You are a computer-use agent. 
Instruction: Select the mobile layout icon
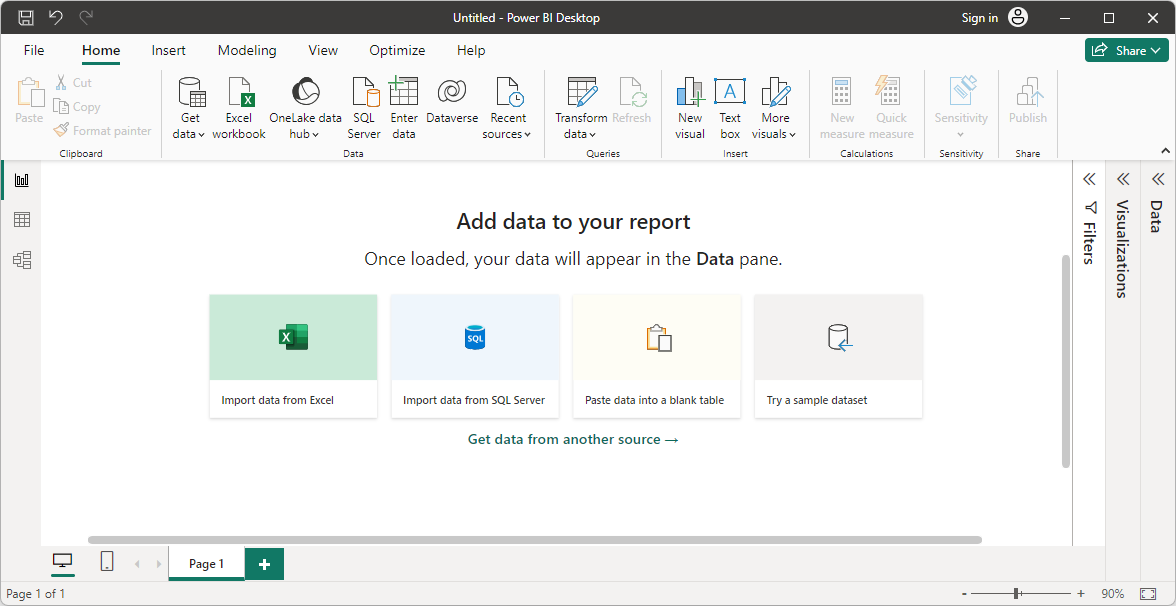pos(106,562)
